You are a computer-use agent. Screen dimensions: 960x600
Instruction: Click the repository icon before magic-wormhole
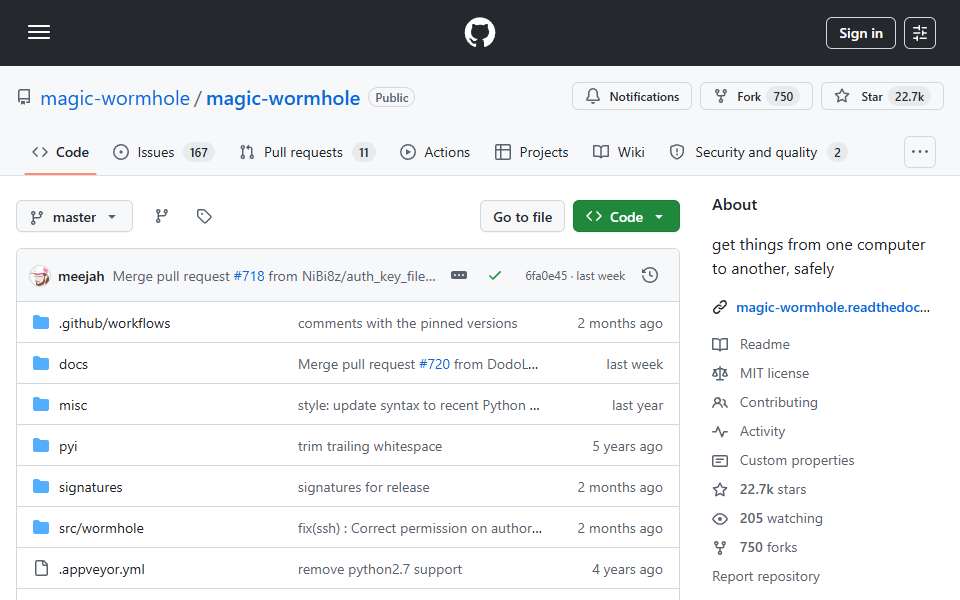point(24,97)
